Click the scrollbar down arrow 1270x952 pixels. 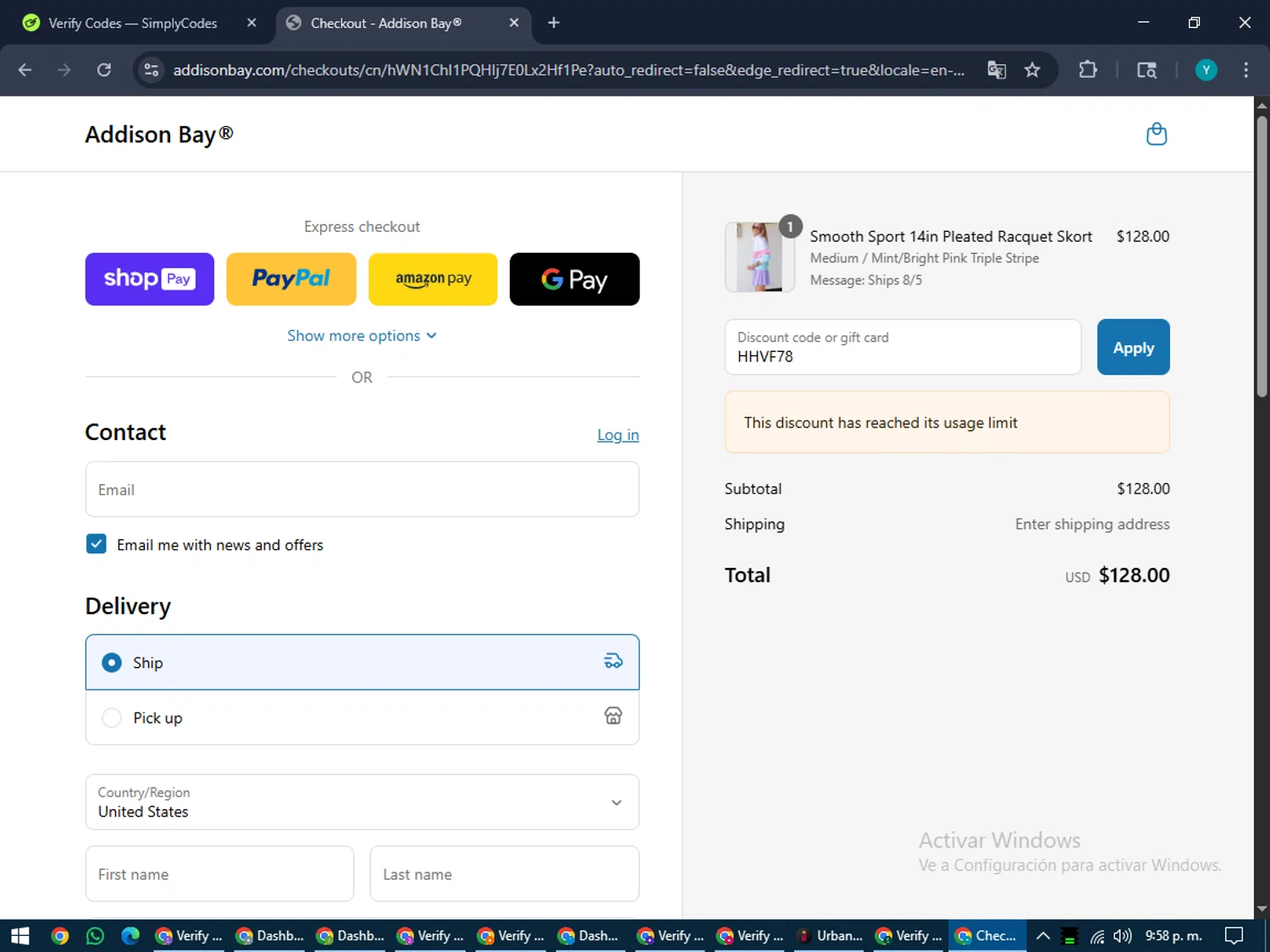pyautogui.click(x=1262, y=910)
